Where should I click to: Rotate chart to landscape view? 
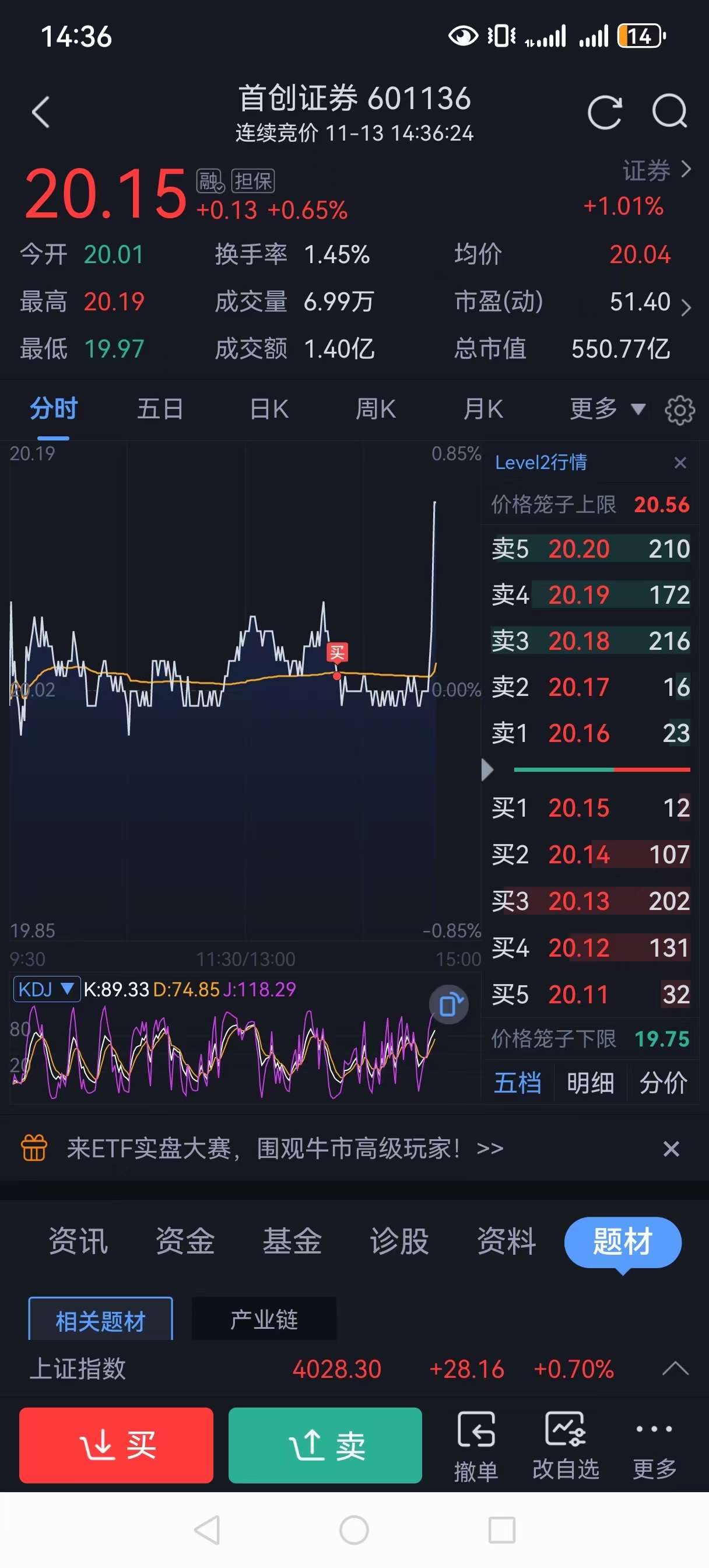click(x=449, y=1005)
